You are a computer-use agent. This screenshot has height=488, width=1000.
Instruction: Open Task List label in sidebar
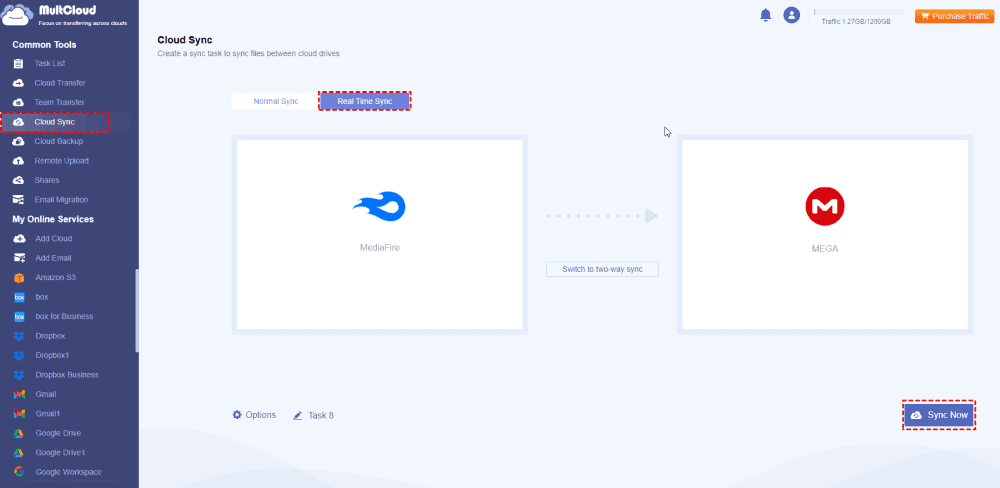tap(50, 64)
